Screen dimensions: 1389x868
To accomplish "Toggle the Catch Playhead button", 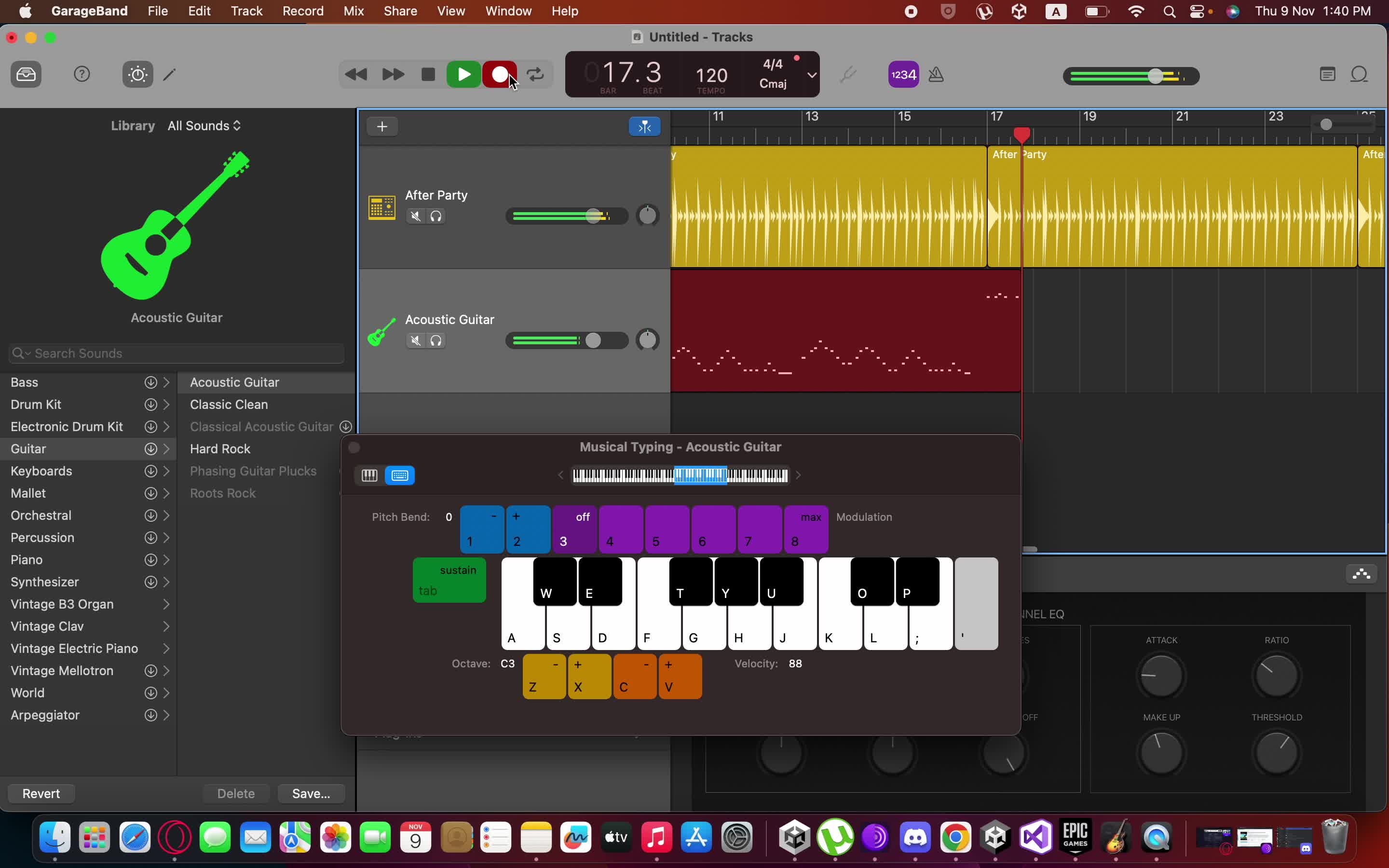I will coord(644,126).
